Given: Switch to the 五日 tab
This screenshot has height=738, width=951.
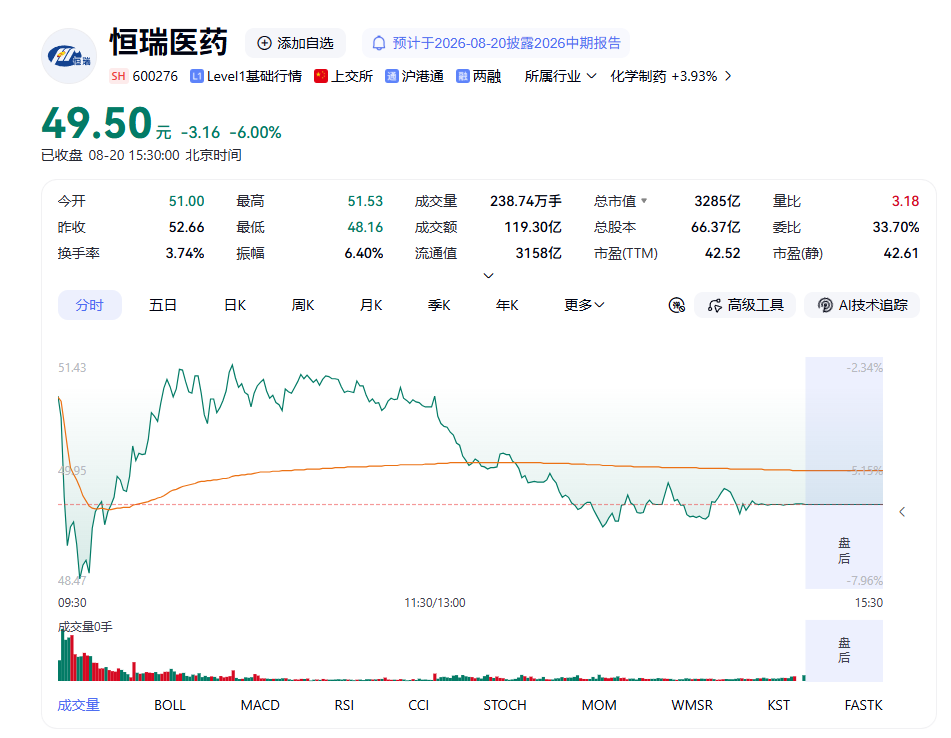Looking at the screenshot, I should [x=163, y=305].
